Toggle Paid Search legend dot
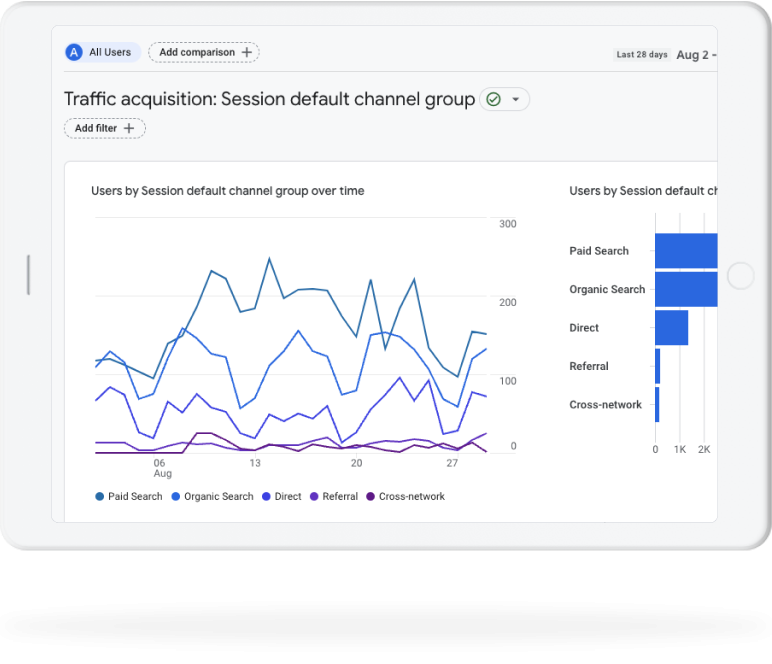772x664 pixels. pyautogui.click(x=100, y=496)
